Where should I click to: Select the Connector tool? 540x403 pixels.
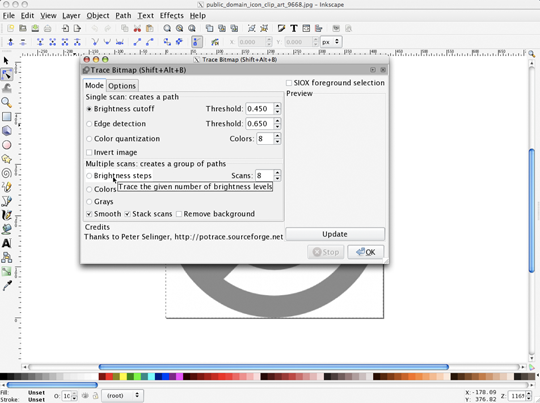[7, 257]
